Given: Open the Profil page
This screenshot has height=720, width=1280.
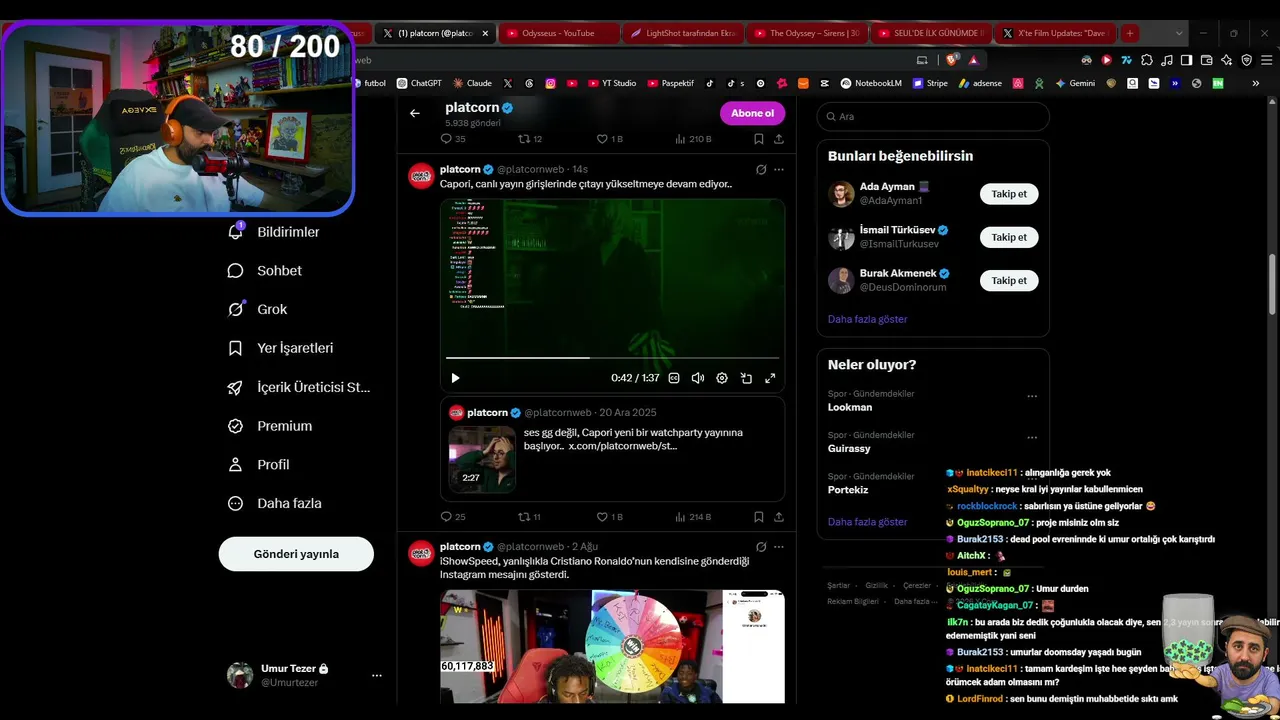Looking at the screenshot, I should pos(259,465).
